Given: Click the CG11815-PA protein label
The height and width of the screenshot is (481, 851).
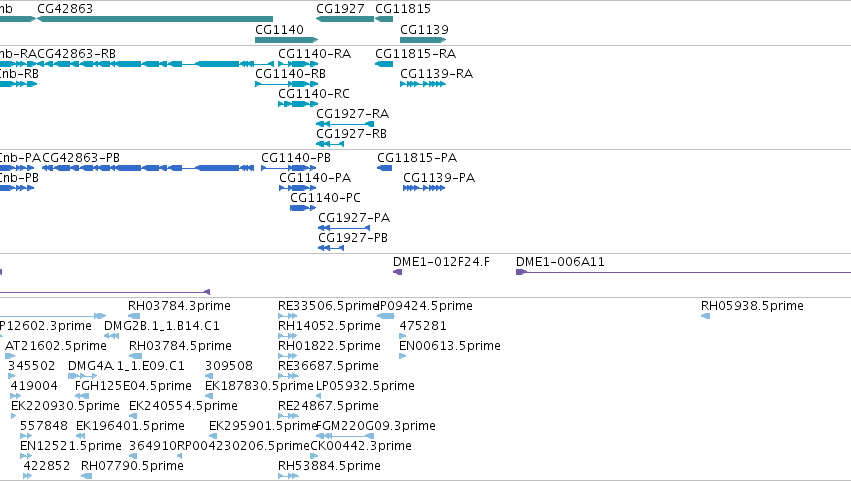Looking at the screenshot, I should (x=417, y=158).
